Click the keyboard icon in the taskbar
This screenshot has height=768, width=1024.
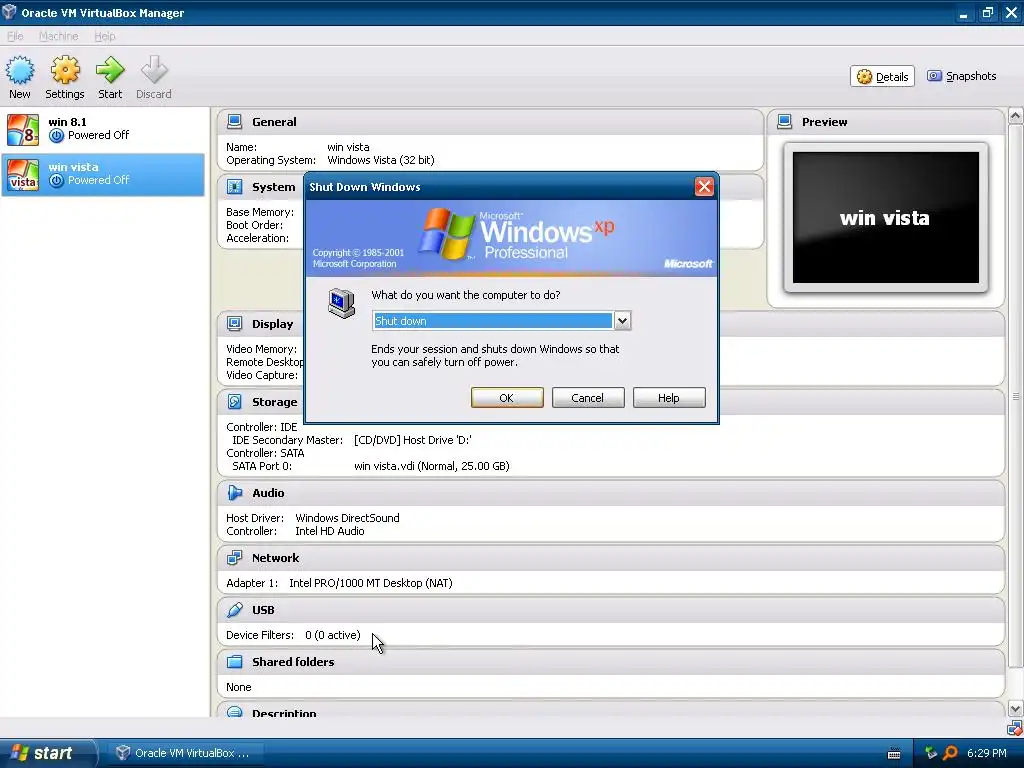pos(894,754)
